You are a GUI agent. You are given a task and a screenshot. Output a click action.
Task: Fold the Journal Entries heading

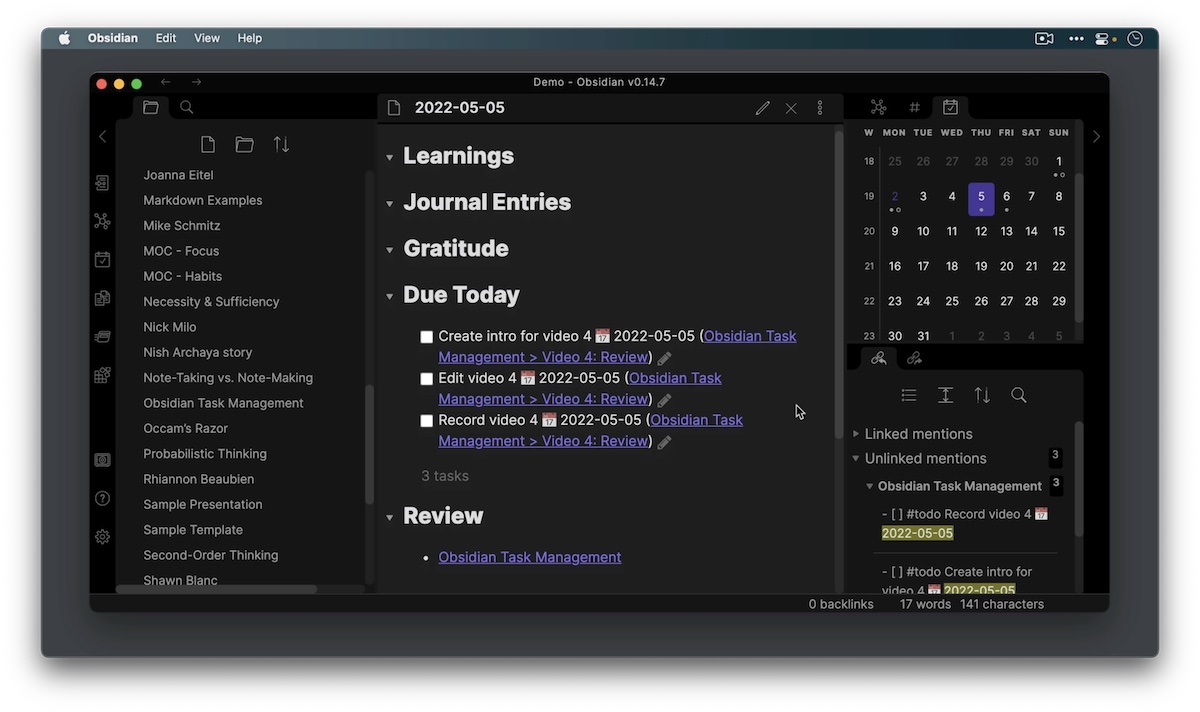(390, 204)
